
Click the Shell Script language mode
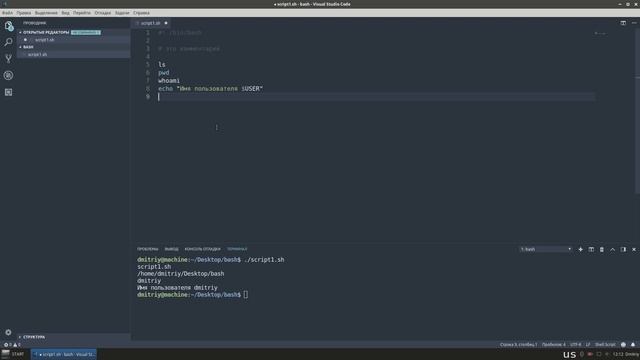coord(605,344)
